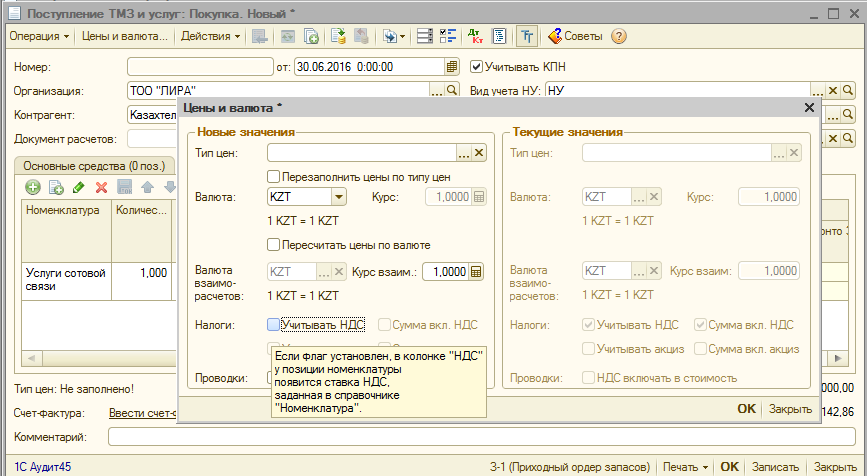Open the calculator for Курс взаим.
Screen dimensions: 867x476
(476, 271)
